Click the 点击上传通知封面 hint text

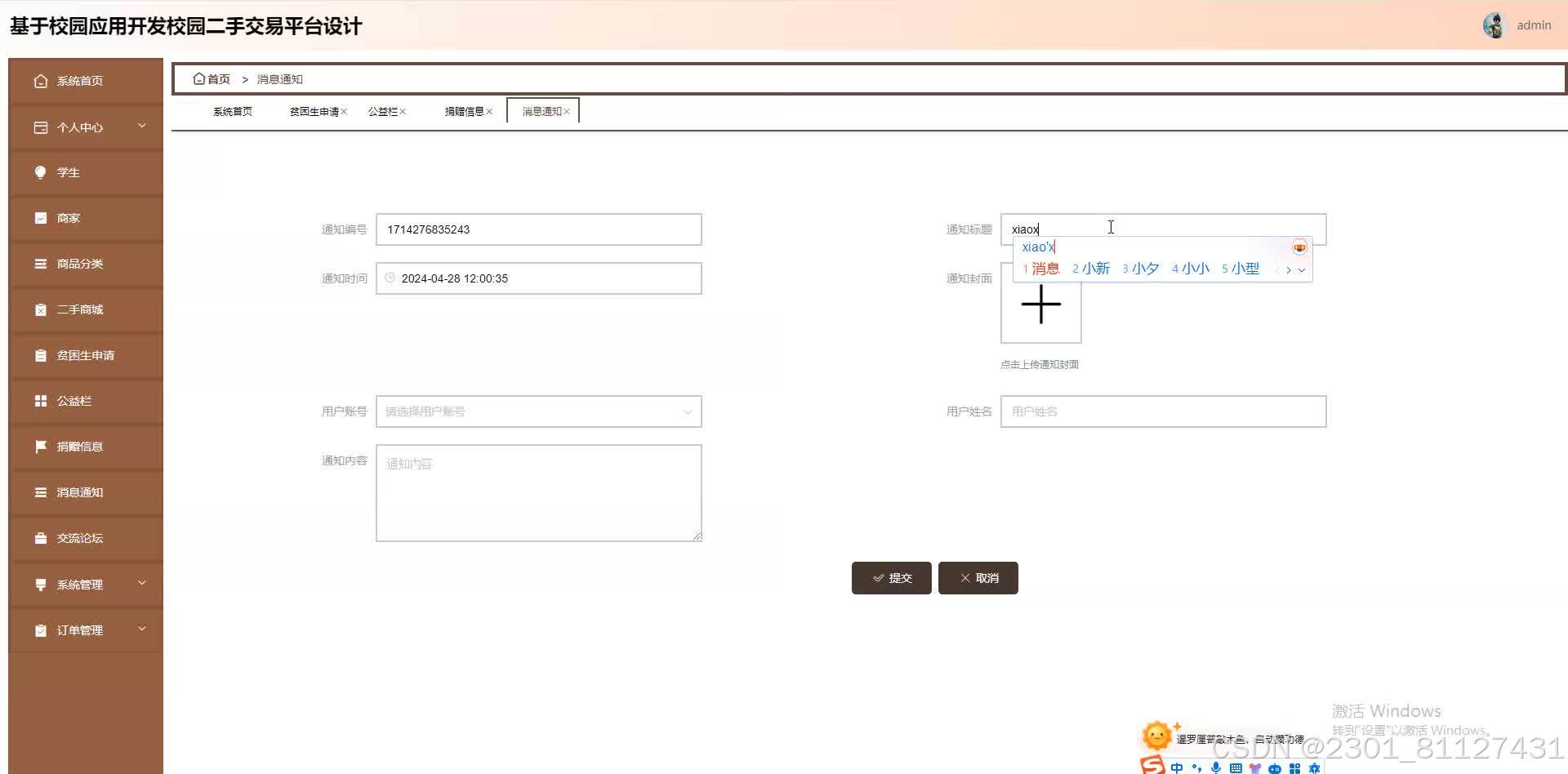tap(1040, 365)
